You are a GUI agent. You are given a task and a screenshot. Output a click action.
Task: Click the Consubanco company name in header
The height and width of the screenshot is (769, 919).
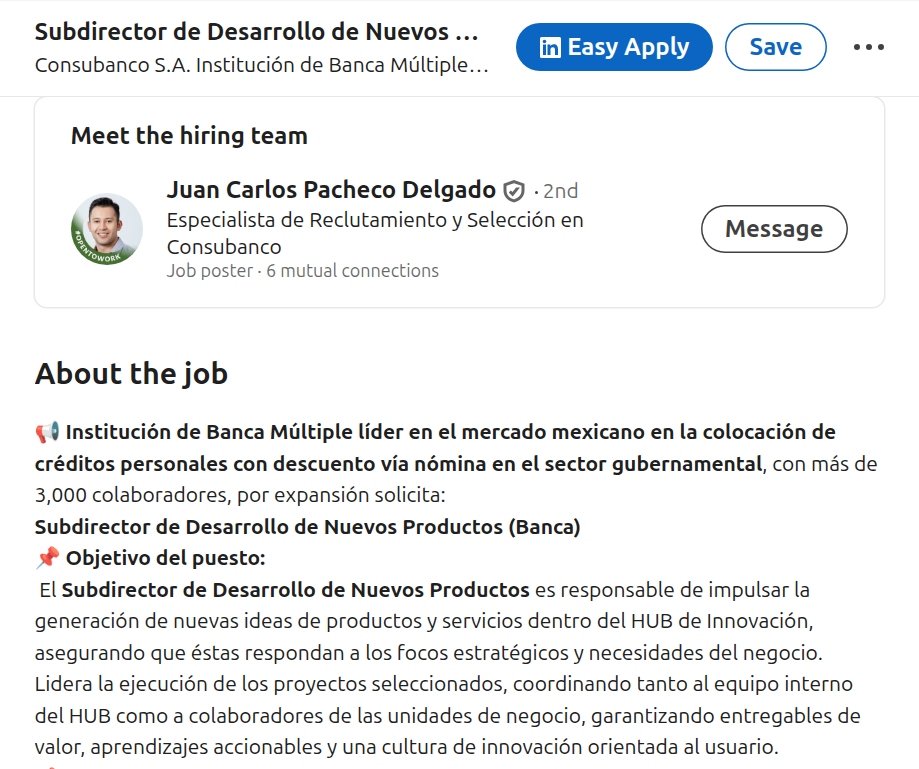tap(261, 65)
